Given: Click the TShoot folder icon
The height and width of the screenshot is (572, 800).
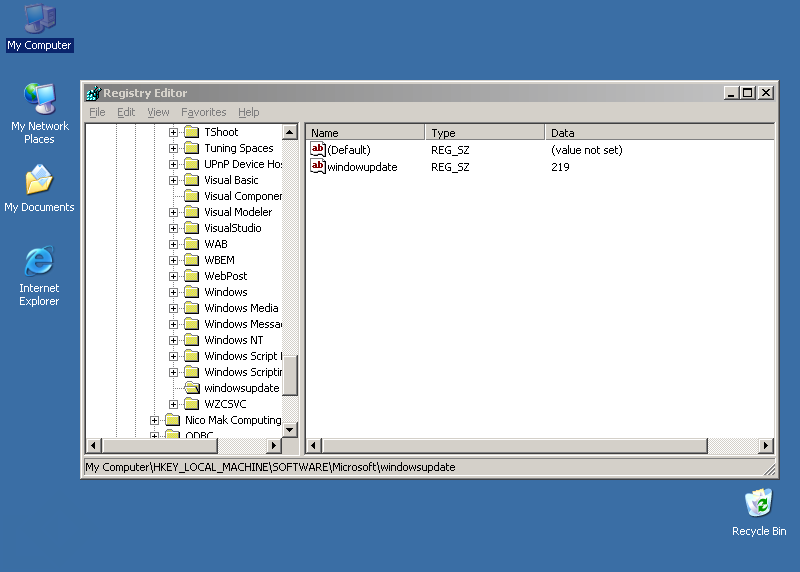Looking at the screenshot, I should click(x=192, y=132).
